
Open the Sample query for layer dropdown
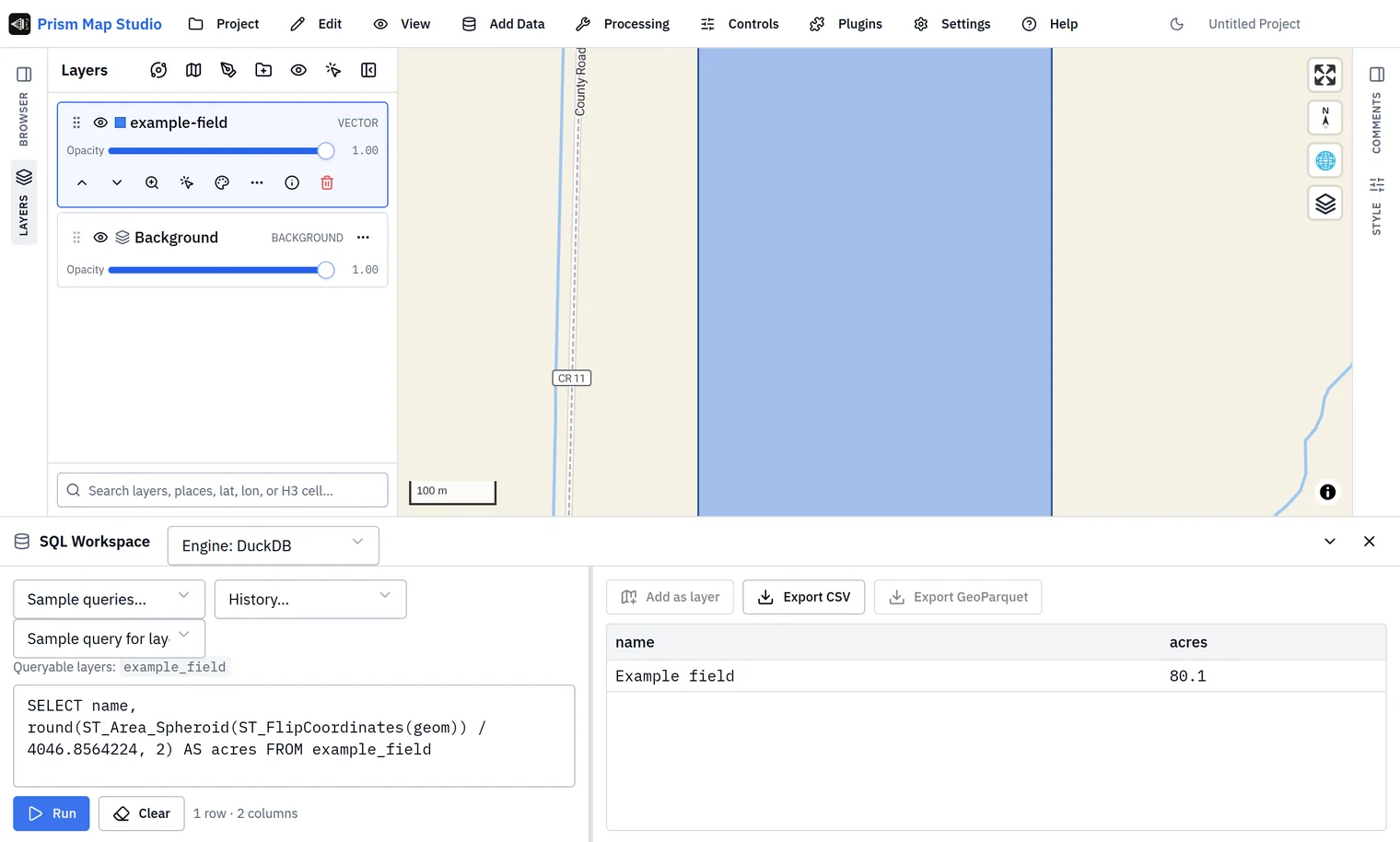[x=109, y=638]
